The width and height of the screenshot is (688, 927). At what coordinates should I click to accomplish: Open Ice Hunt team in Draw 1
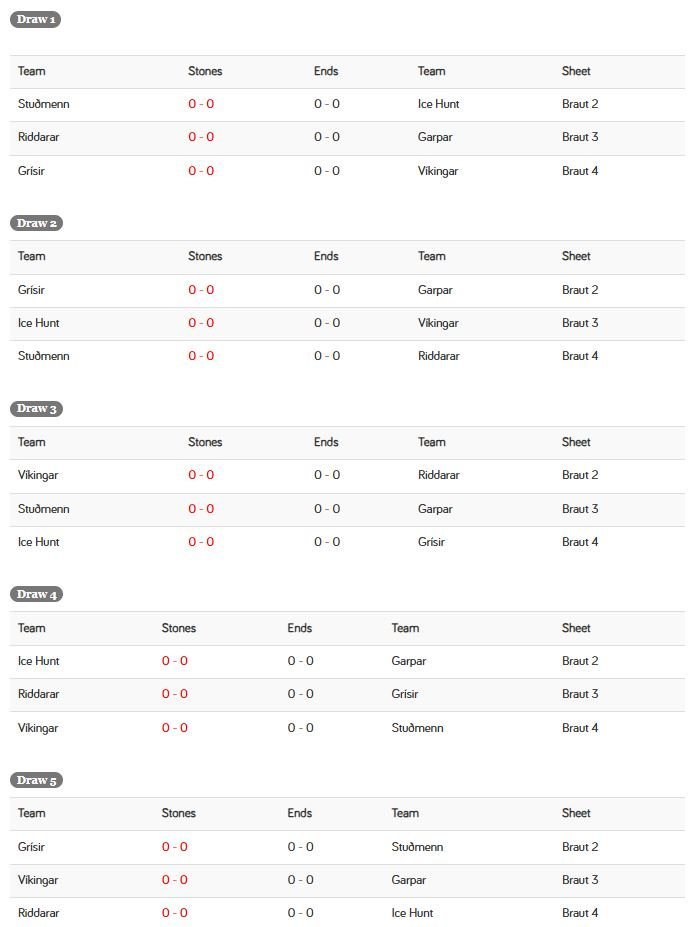(438, 104)
